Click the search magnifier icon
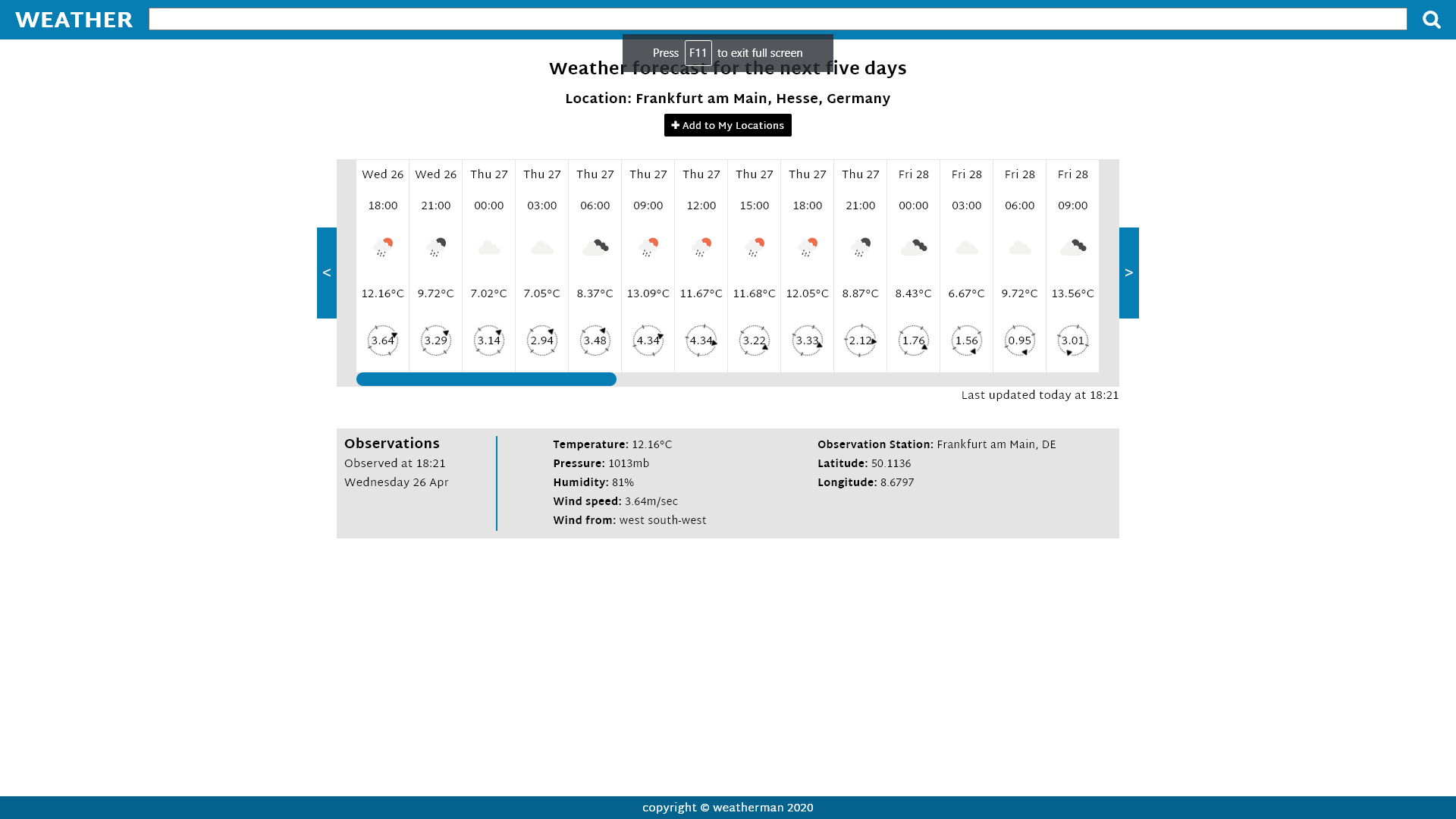The width and height of the screenshot is (1456, 819). click(1431, 20)
